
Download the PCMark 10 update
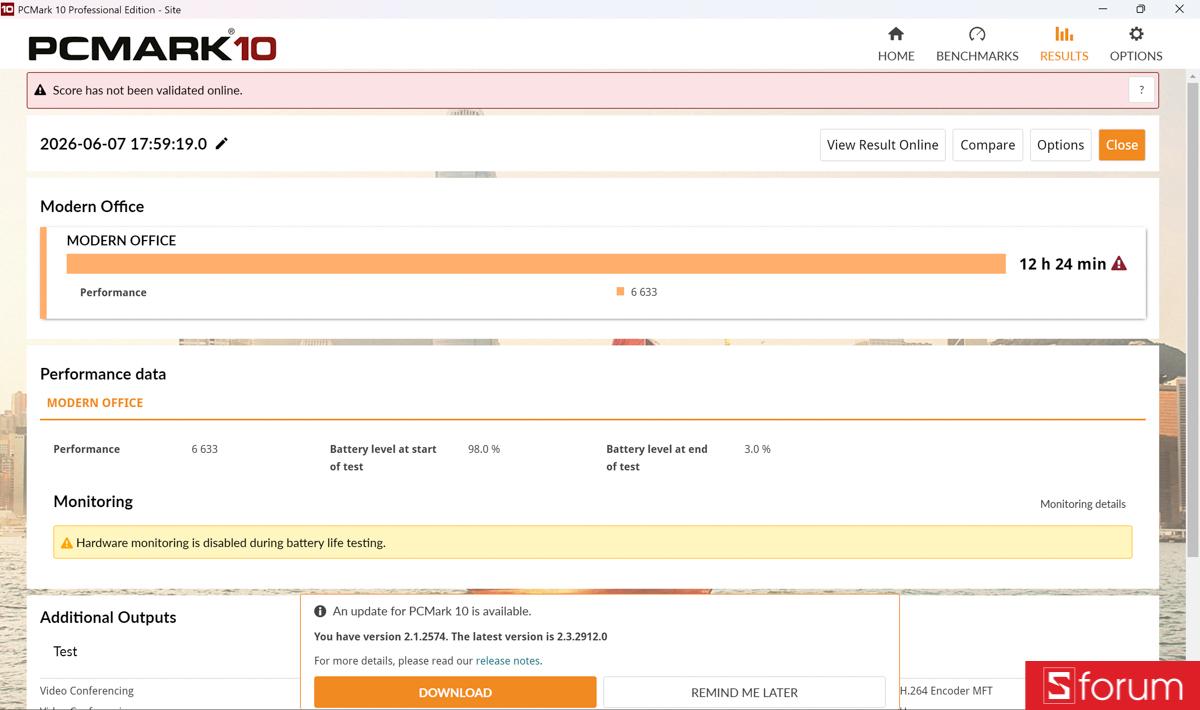(x=455, y=692)
